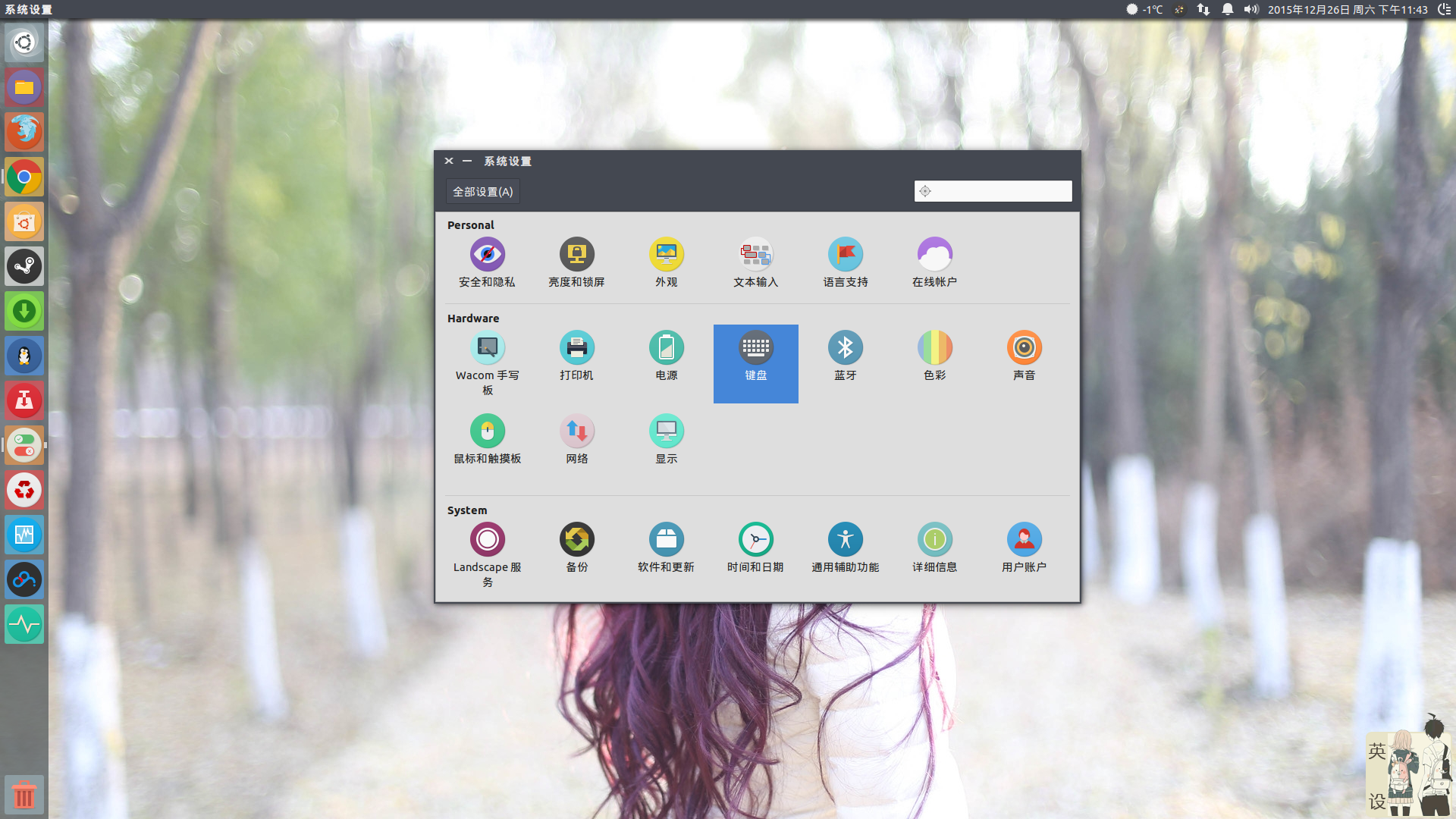This screenshot has height=819, width=1456.
Task: Launch Firefox from launcher
Action: point(24,132)
